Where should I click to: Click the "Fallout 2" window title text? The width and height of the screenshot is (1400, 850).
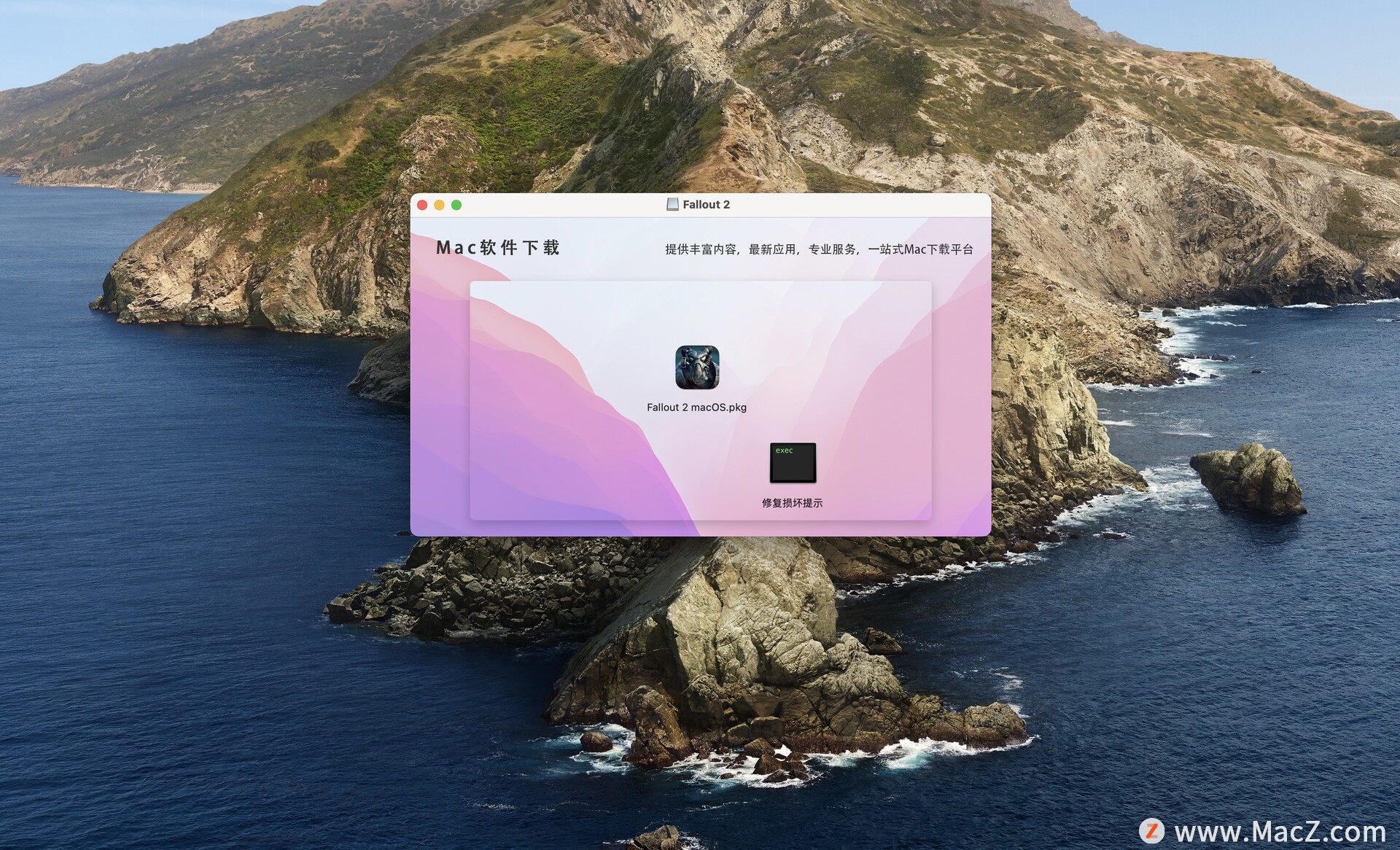click(706, 205)
